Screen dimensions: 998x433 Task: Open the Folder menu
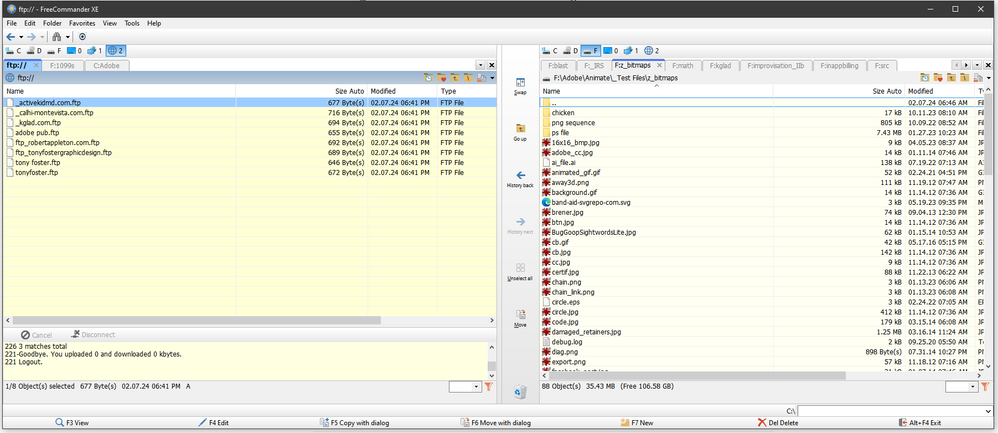click(52, 23)
